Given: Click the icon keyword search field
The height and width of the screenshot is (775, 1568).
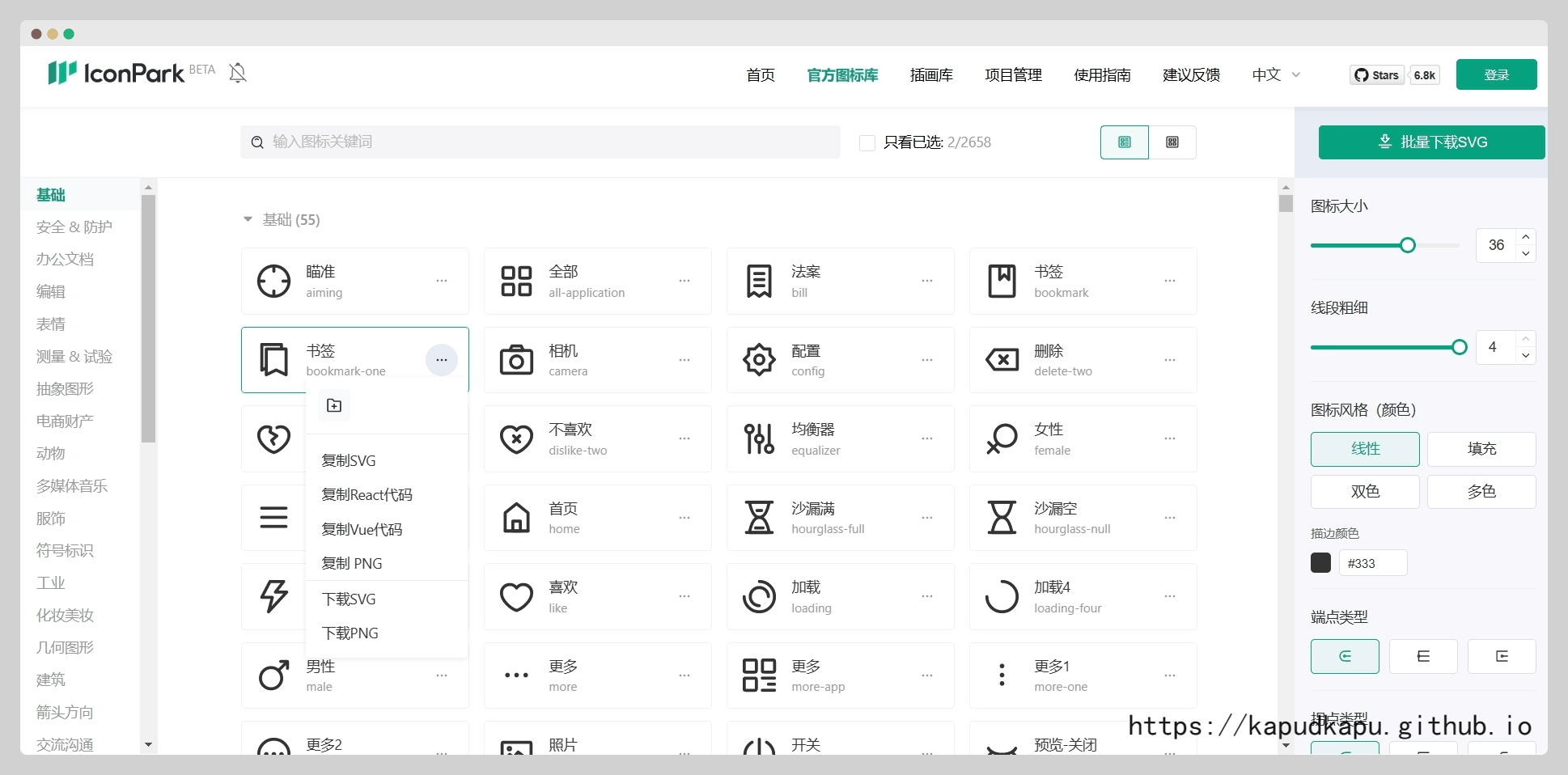Looking at the screenshot, I should (540, 142).
